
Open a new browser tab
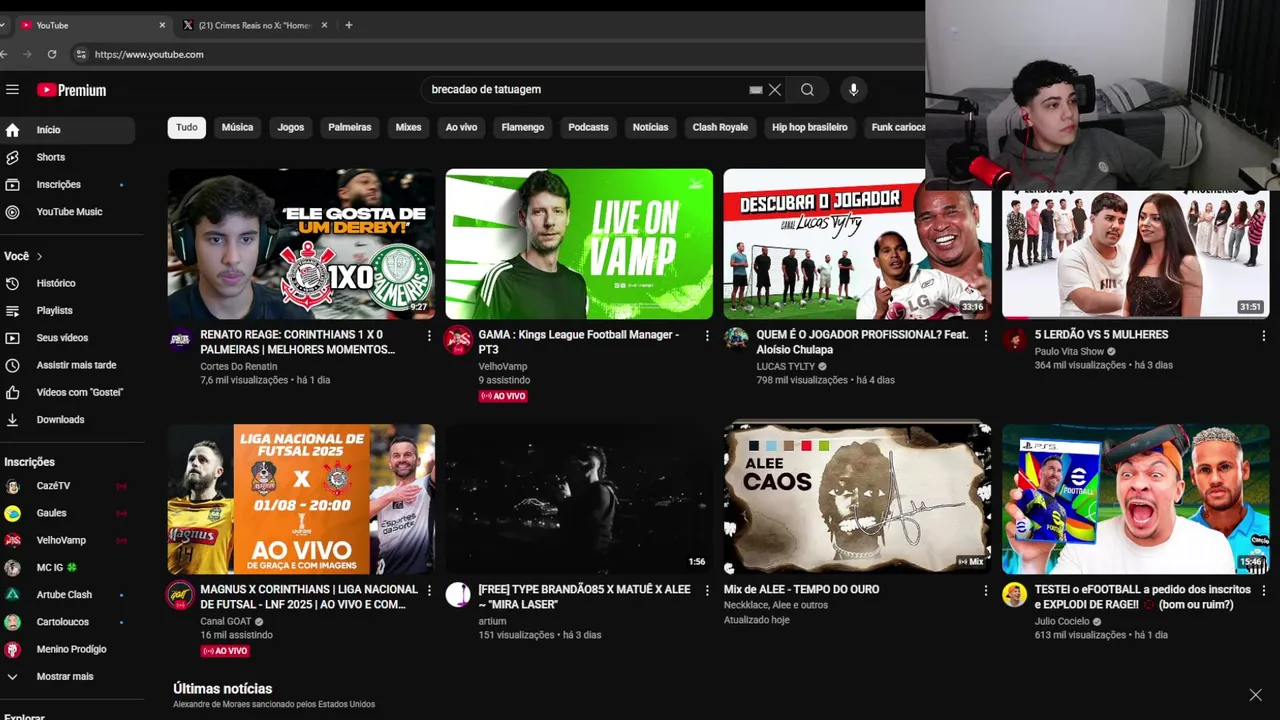(x=348, y=25)
